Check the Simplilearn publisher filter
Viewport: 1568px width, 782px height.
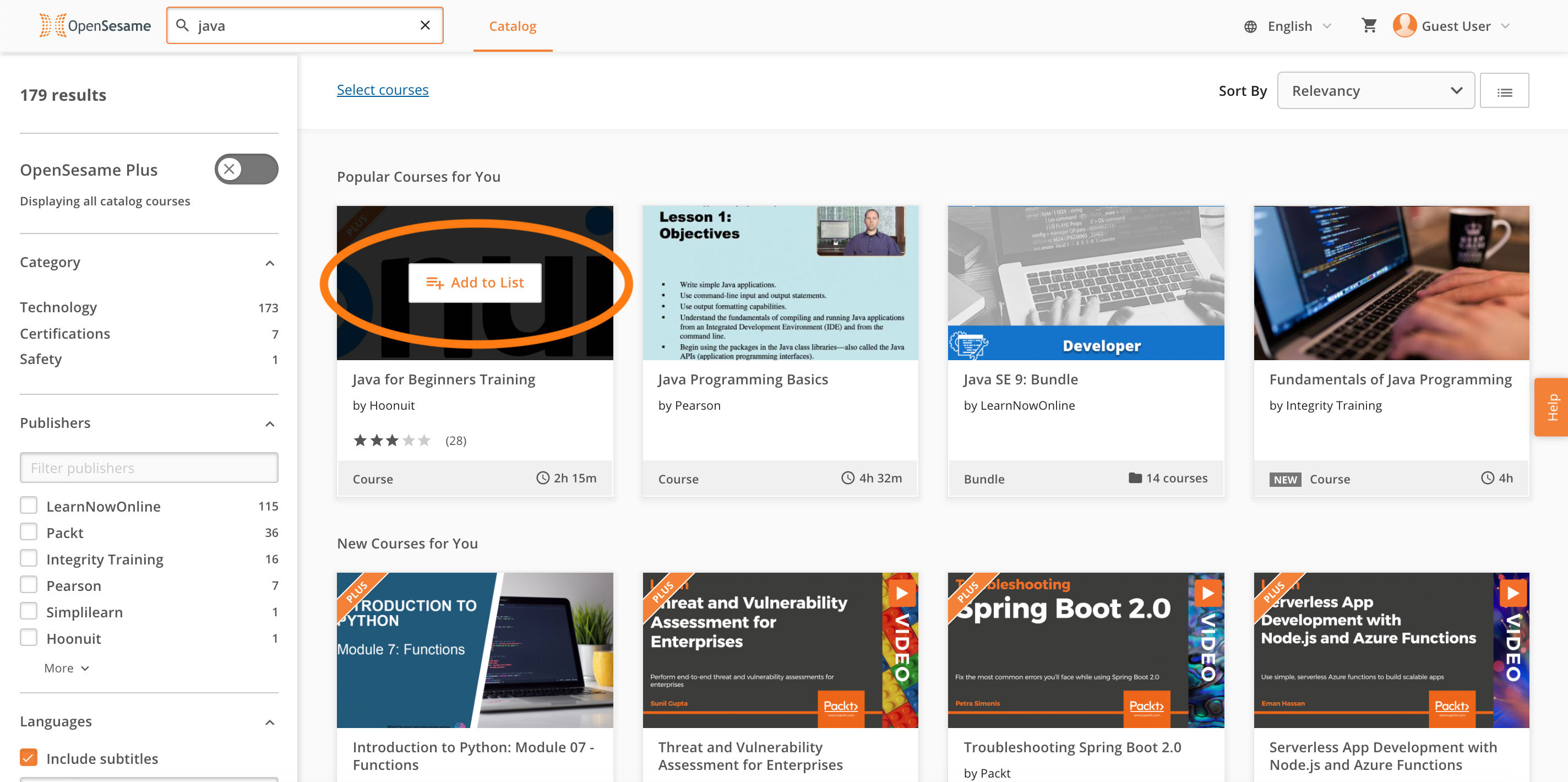29,611
